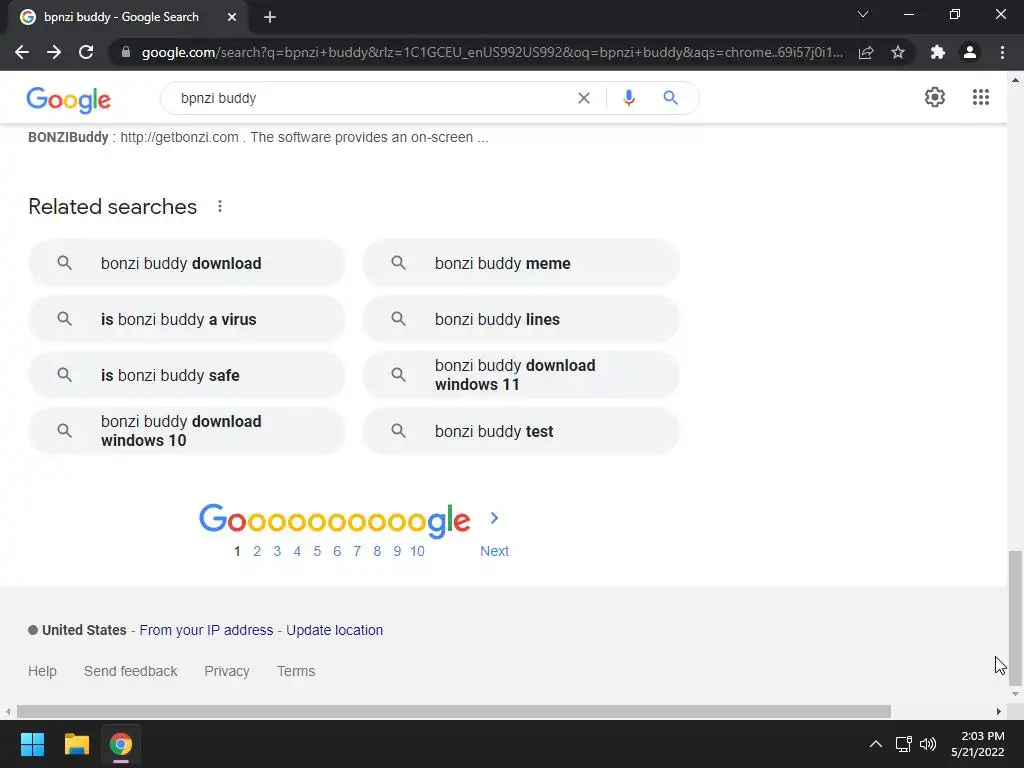
Task: Go to results page 5
Action: (x=317, y=551)
